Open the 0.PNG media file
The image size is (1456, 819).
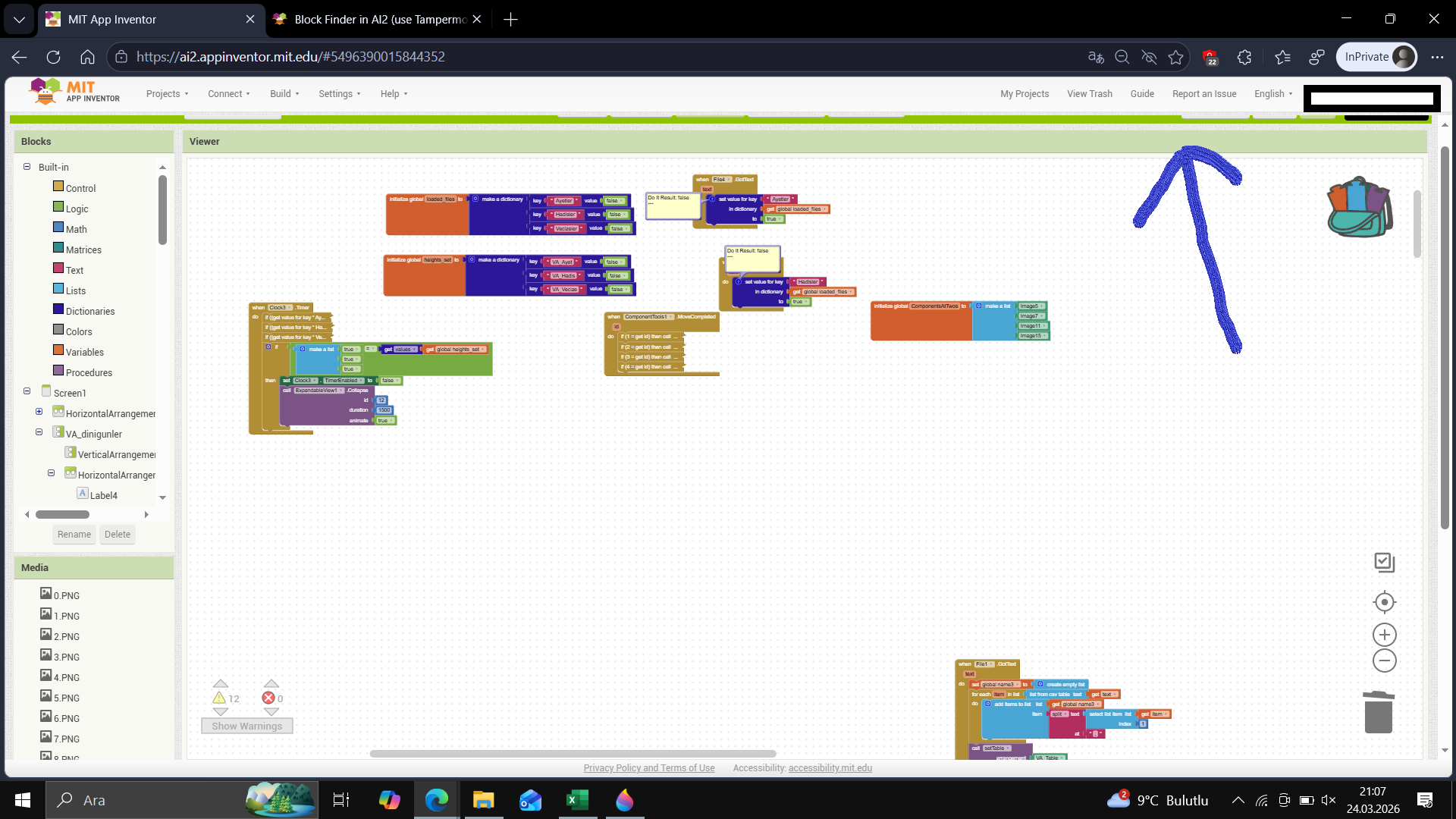[x=66, y=595]
